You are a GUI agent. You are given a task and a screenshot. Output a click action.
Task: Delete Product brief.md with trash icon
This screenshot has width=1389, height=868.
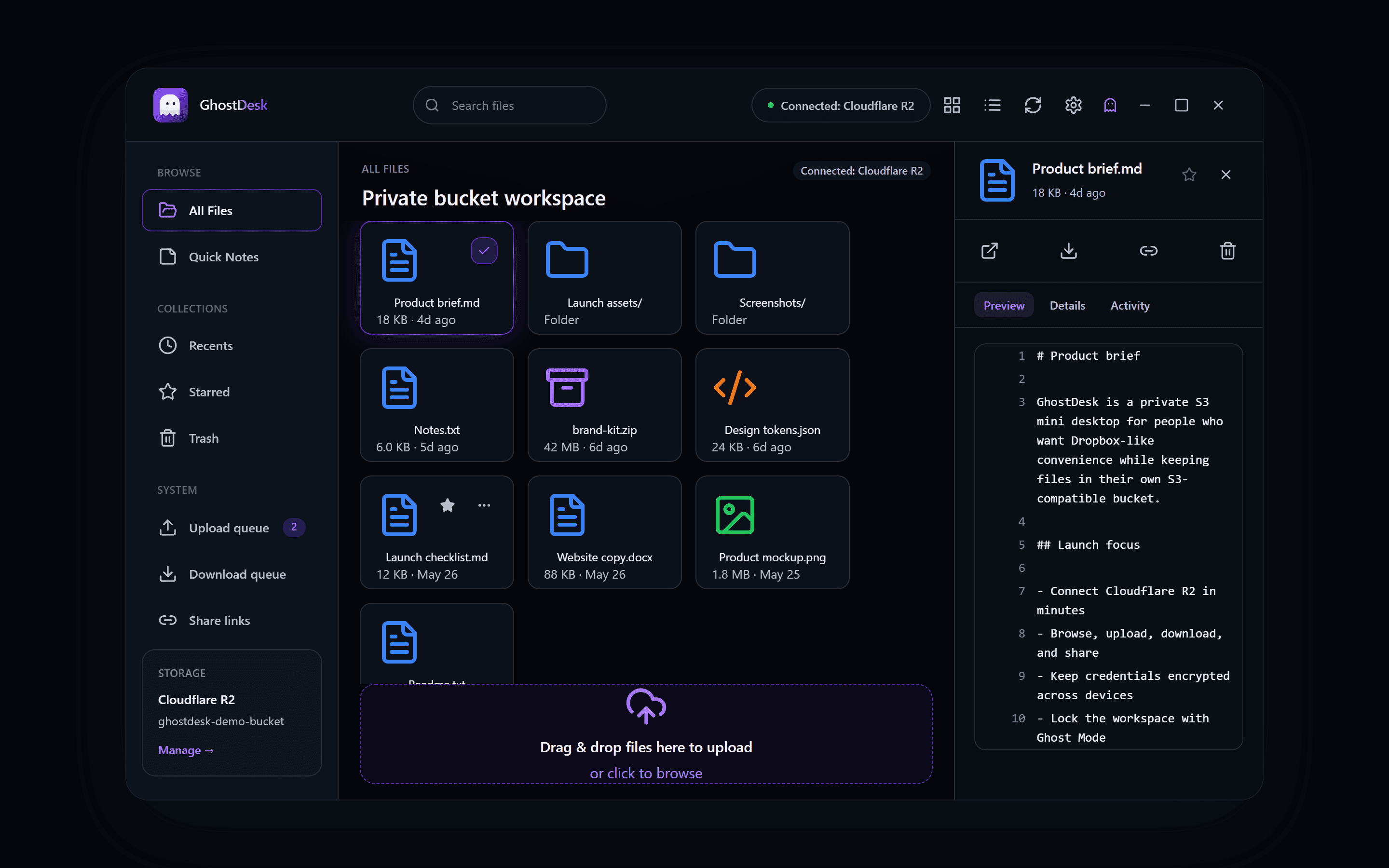pos(1228,251)
